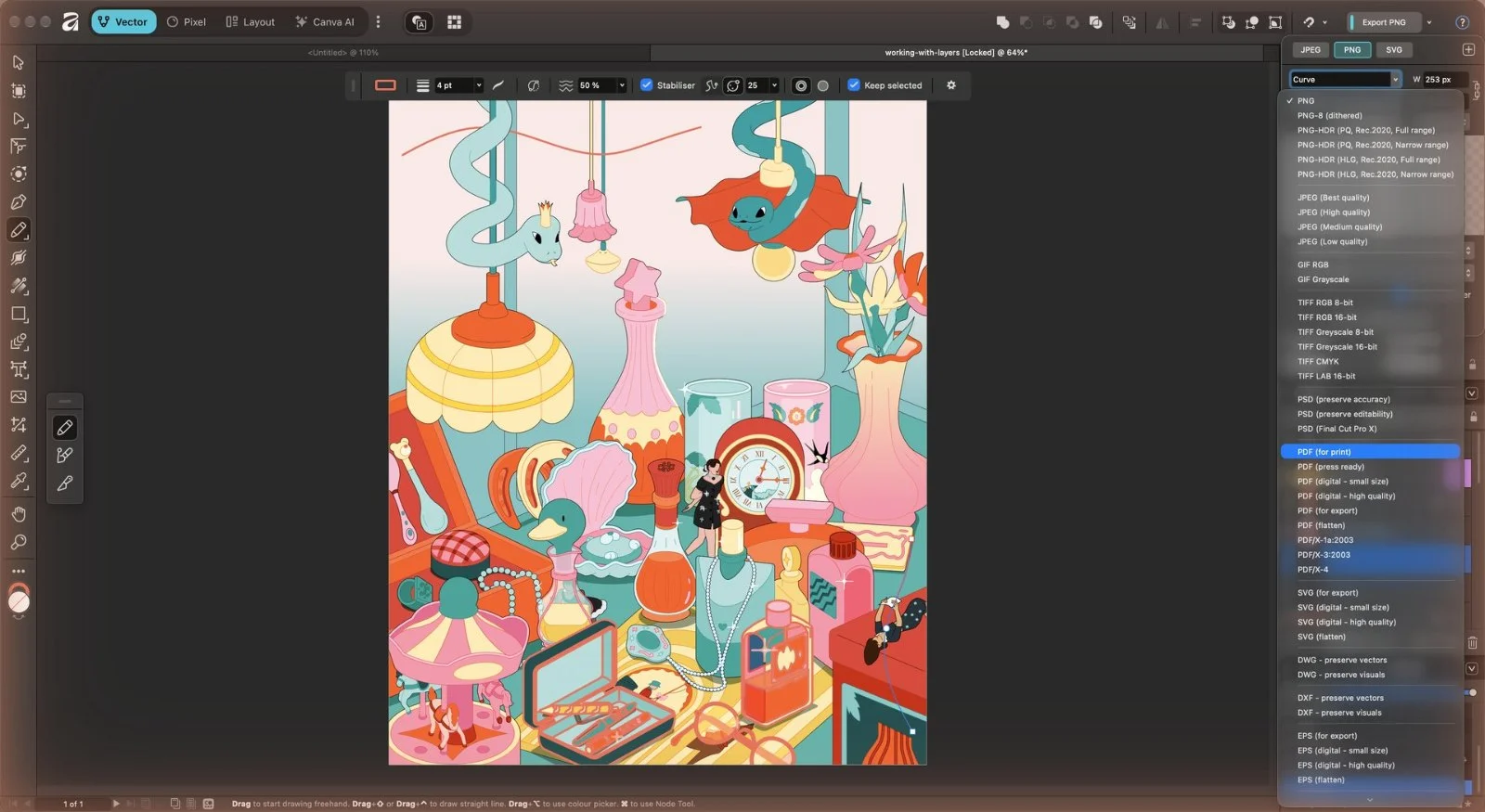Open the stabiliser length 25 dropdown

pos(774,85)
